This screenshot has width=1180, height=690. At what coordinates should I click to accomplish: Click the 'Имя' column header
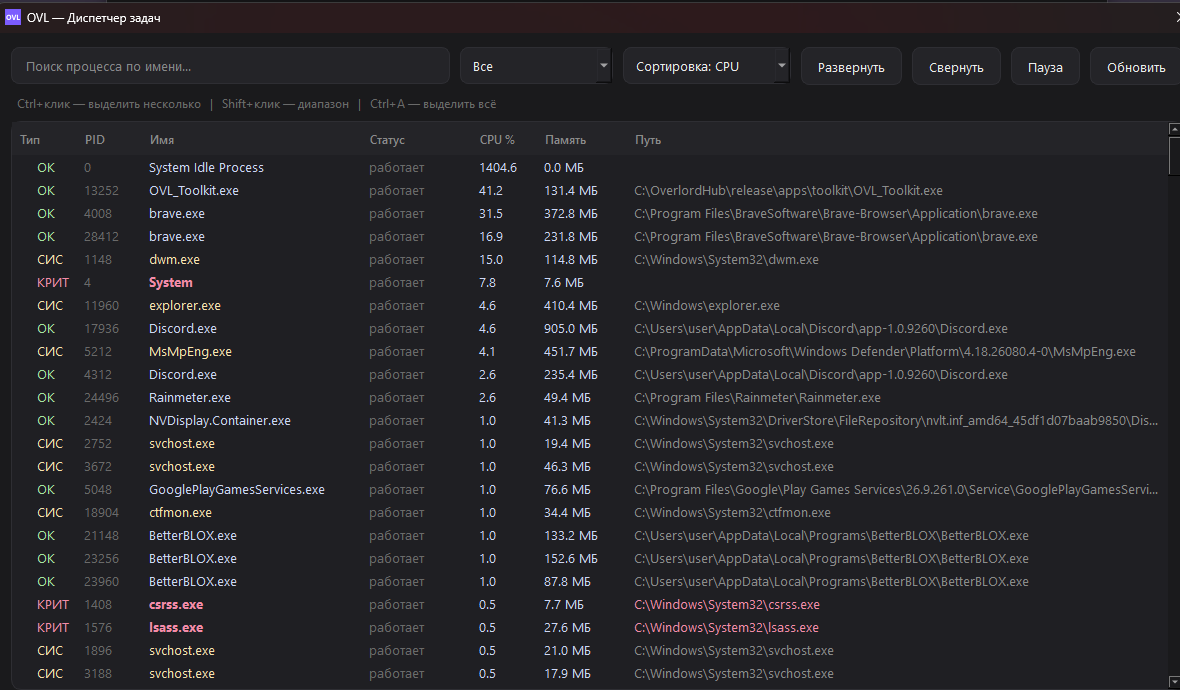162,140
